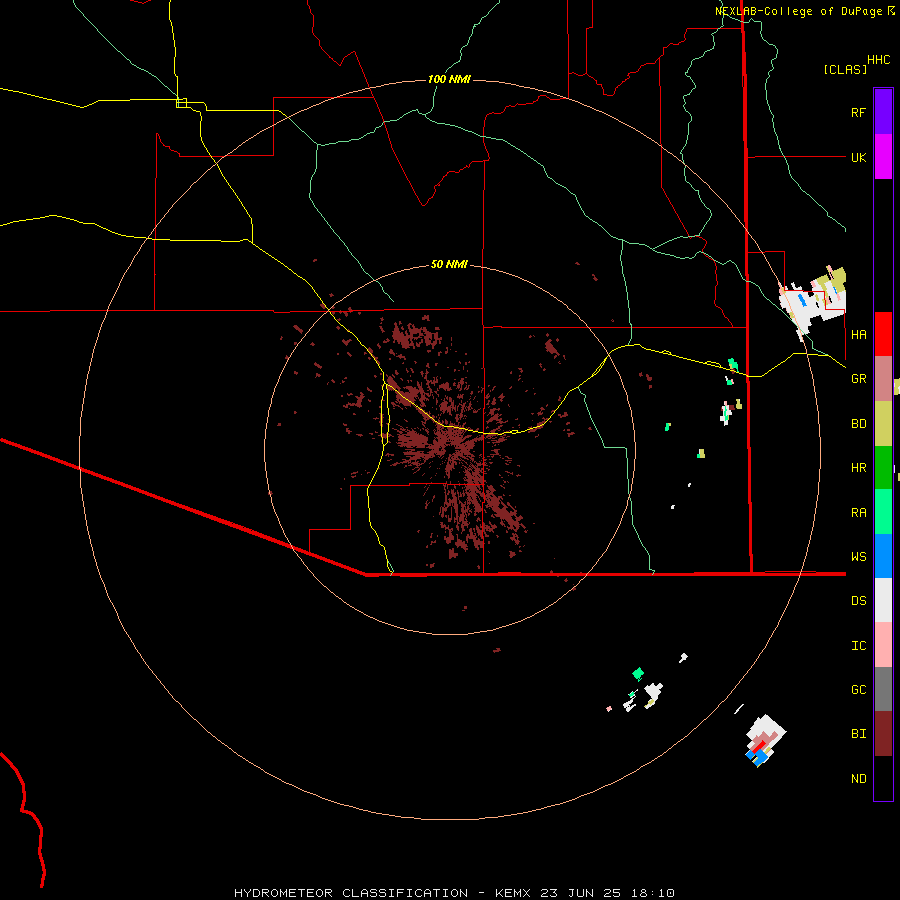The image size is (900, 900).
Task: Click the magenta UK legend color swatch
Action: pos(883,157)
